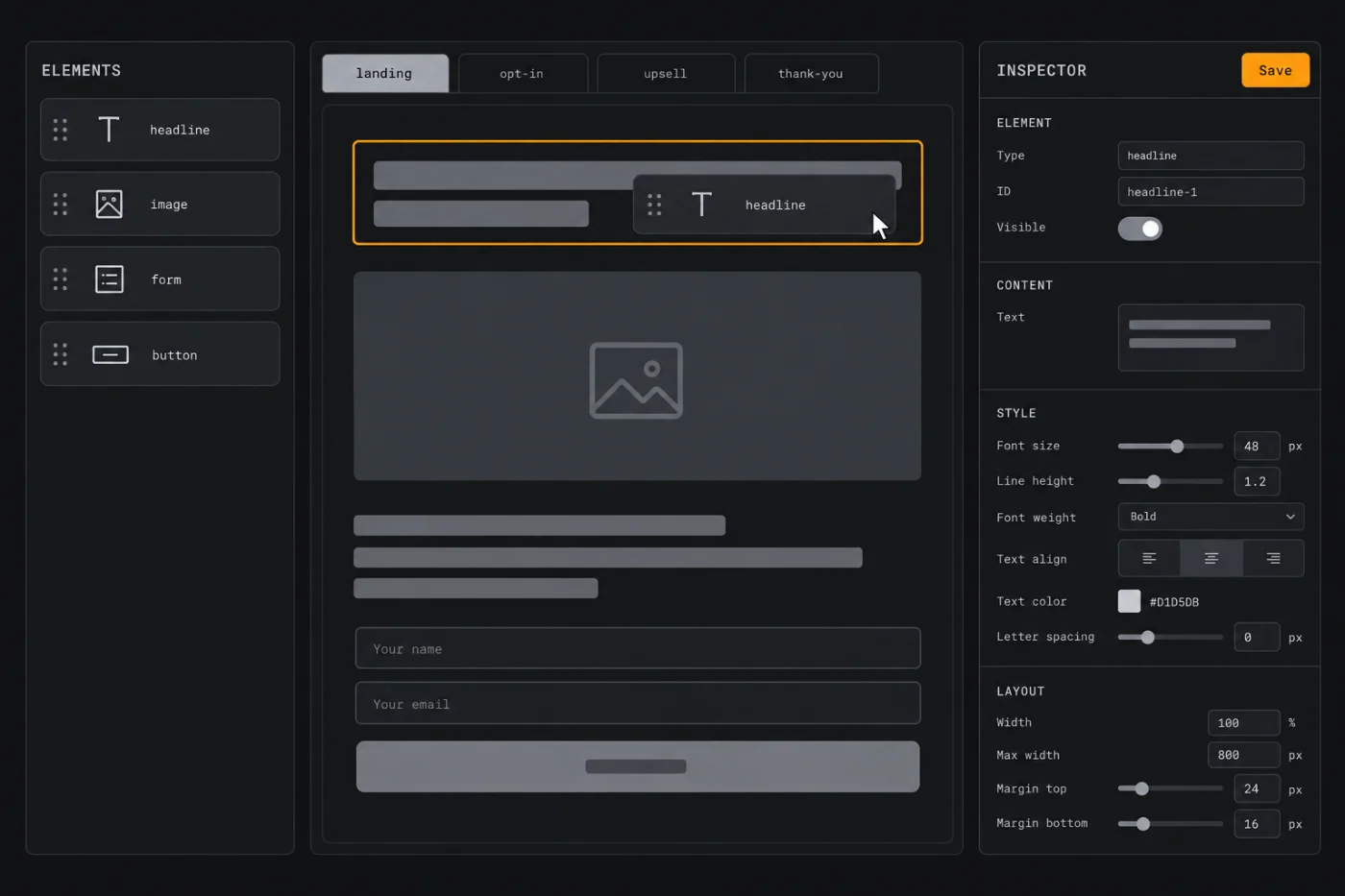Open the thank-you tab
Image resolution: width=1345 pixels, height=896 pixels.
click(811, 73)
